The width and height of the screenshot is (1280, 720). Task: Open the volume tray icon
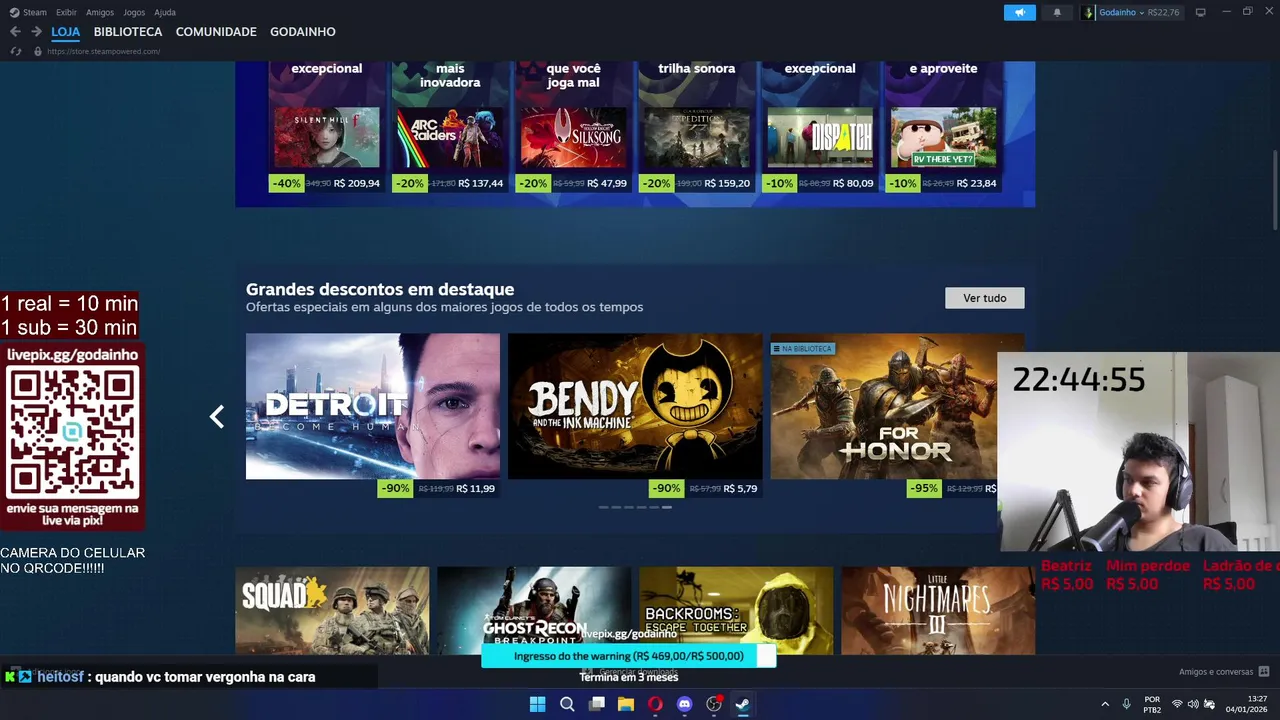pyautogui.click(x=1193, y=704)
